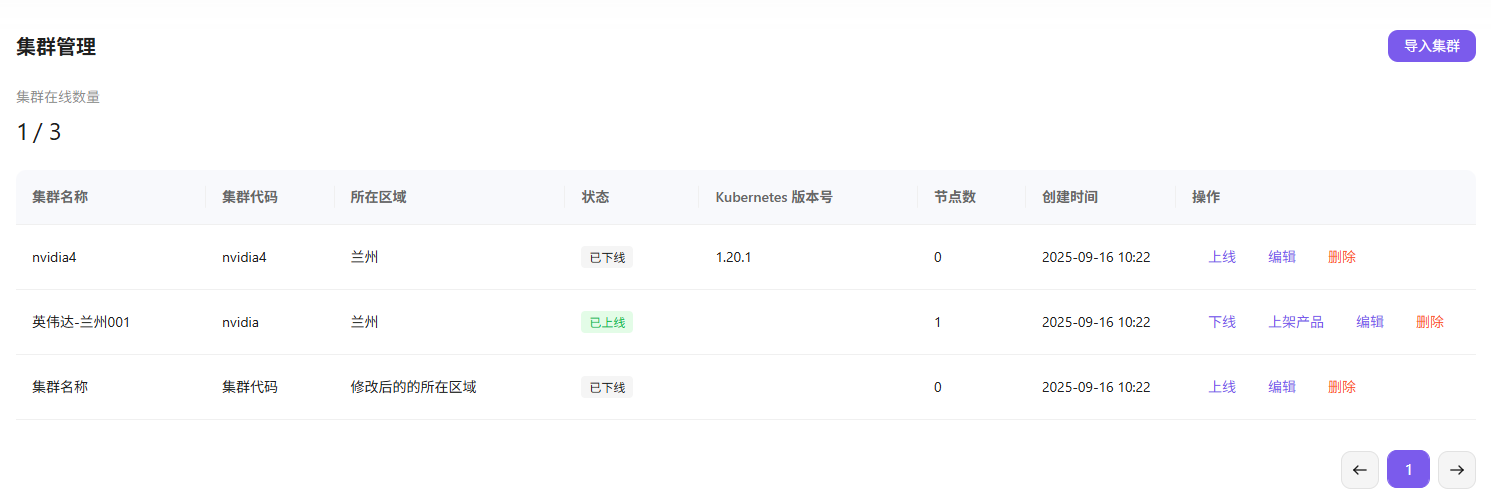
Task: Delete the cluster in 修改后的的所在区域 row
Action: coord(1342,387)
